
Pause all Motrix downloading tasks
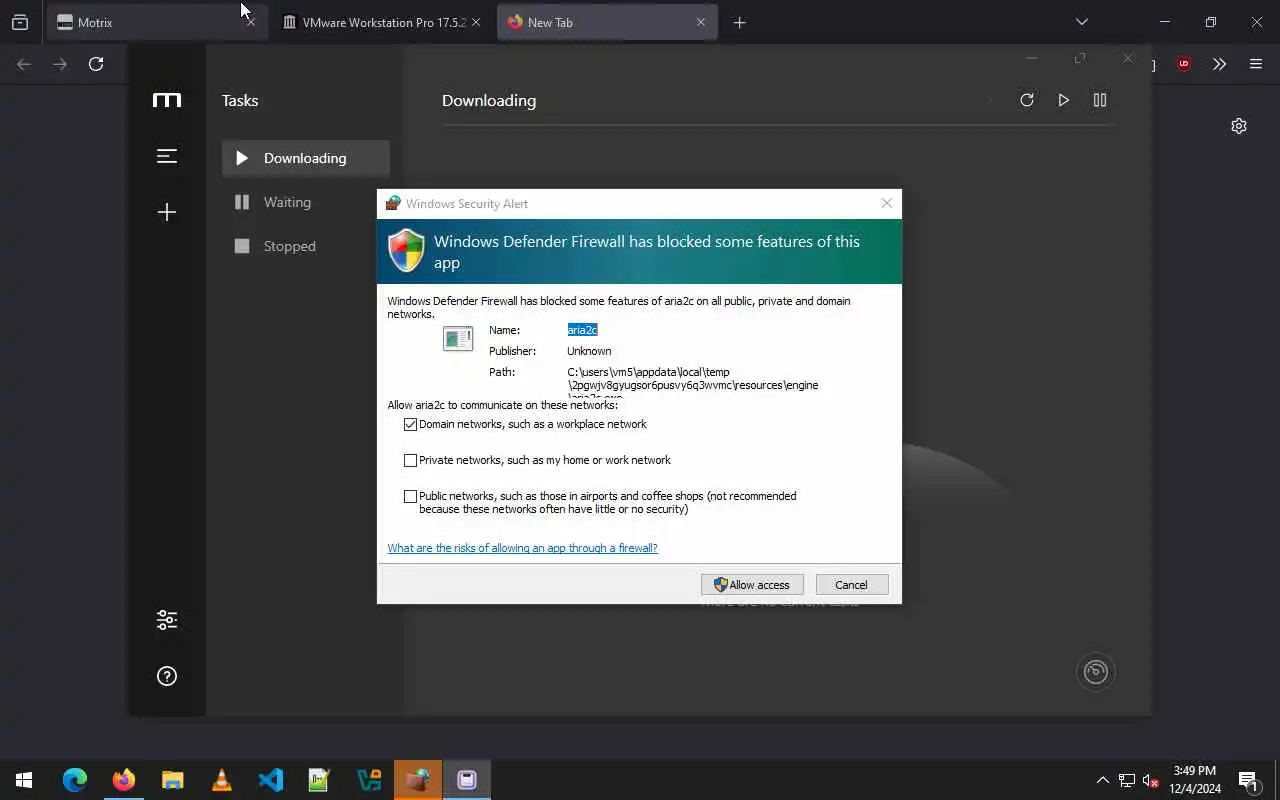[x=1100, y=100]
